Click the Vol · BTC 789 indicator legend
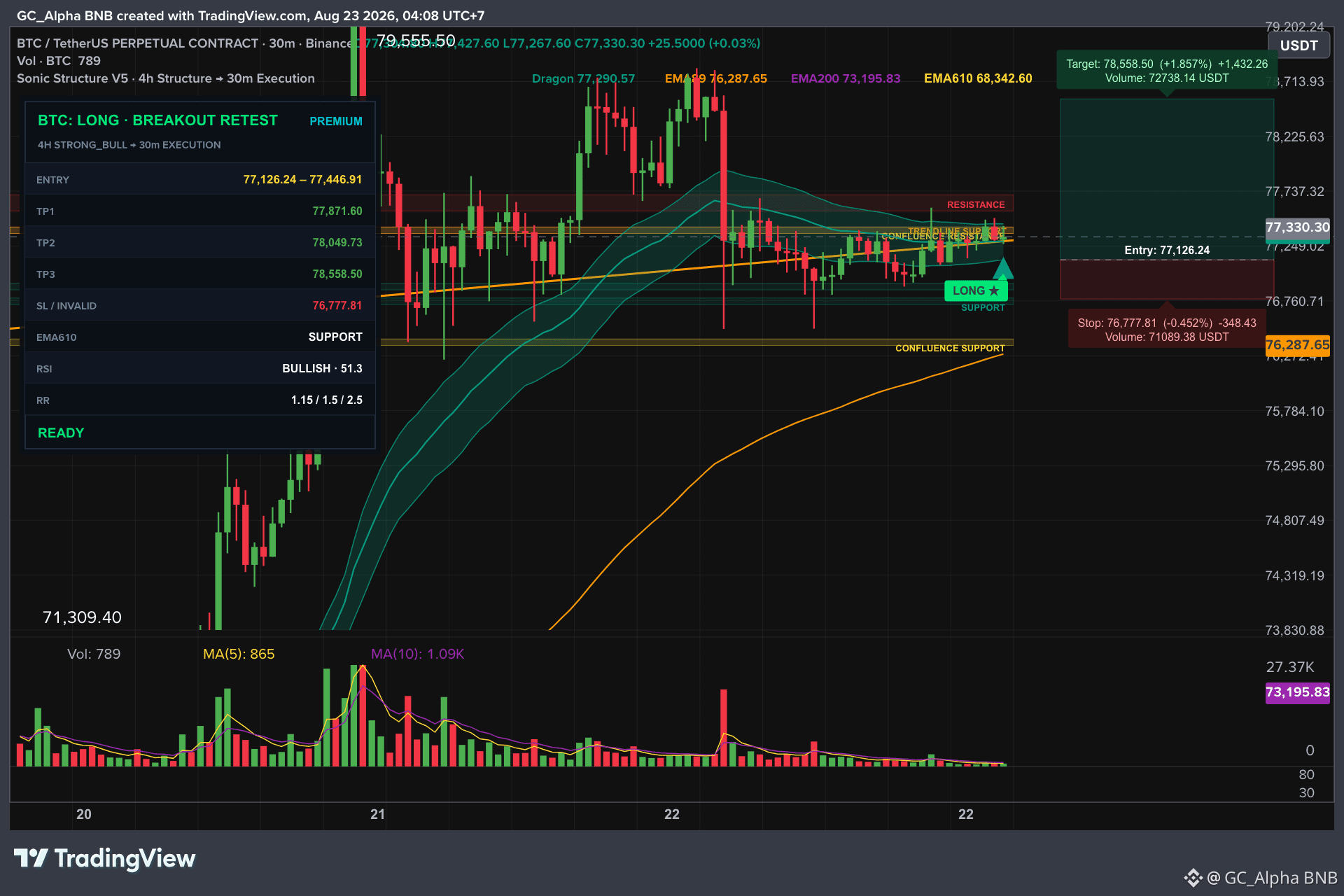 (59, 61)
